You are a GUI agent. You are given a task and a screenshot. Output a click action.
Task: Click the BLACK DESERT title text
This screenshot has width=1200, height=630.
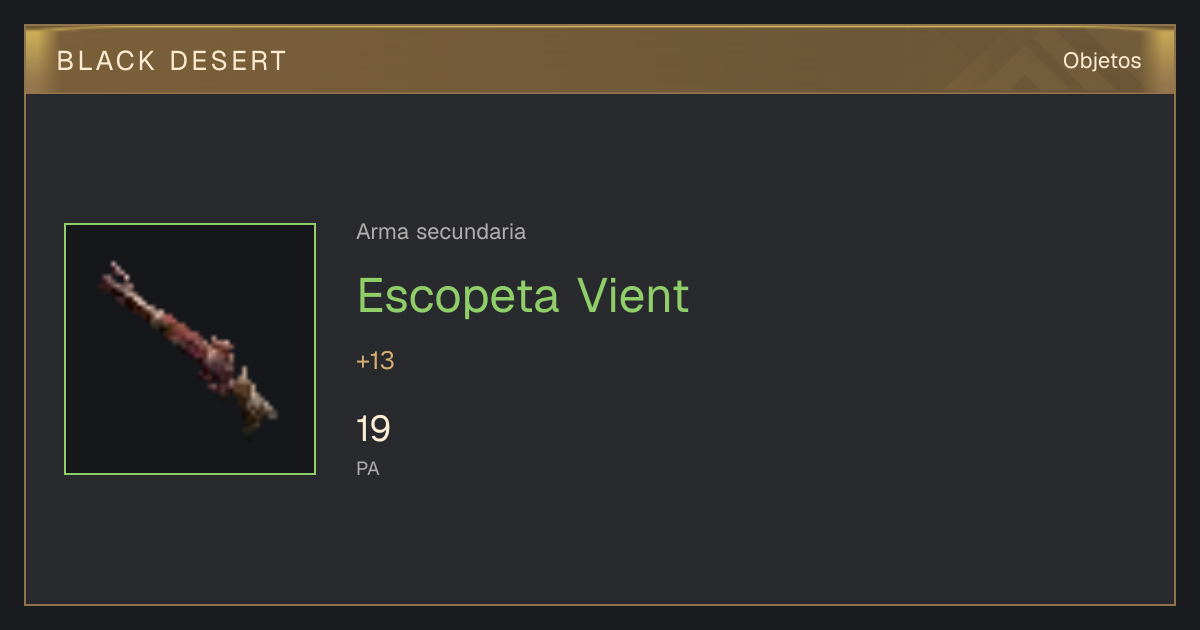coord(172,61)
